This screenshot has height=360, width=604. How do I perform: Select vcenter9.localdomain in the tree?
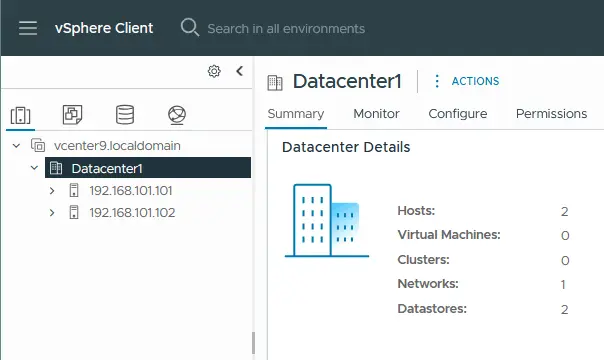coord(117,146)
